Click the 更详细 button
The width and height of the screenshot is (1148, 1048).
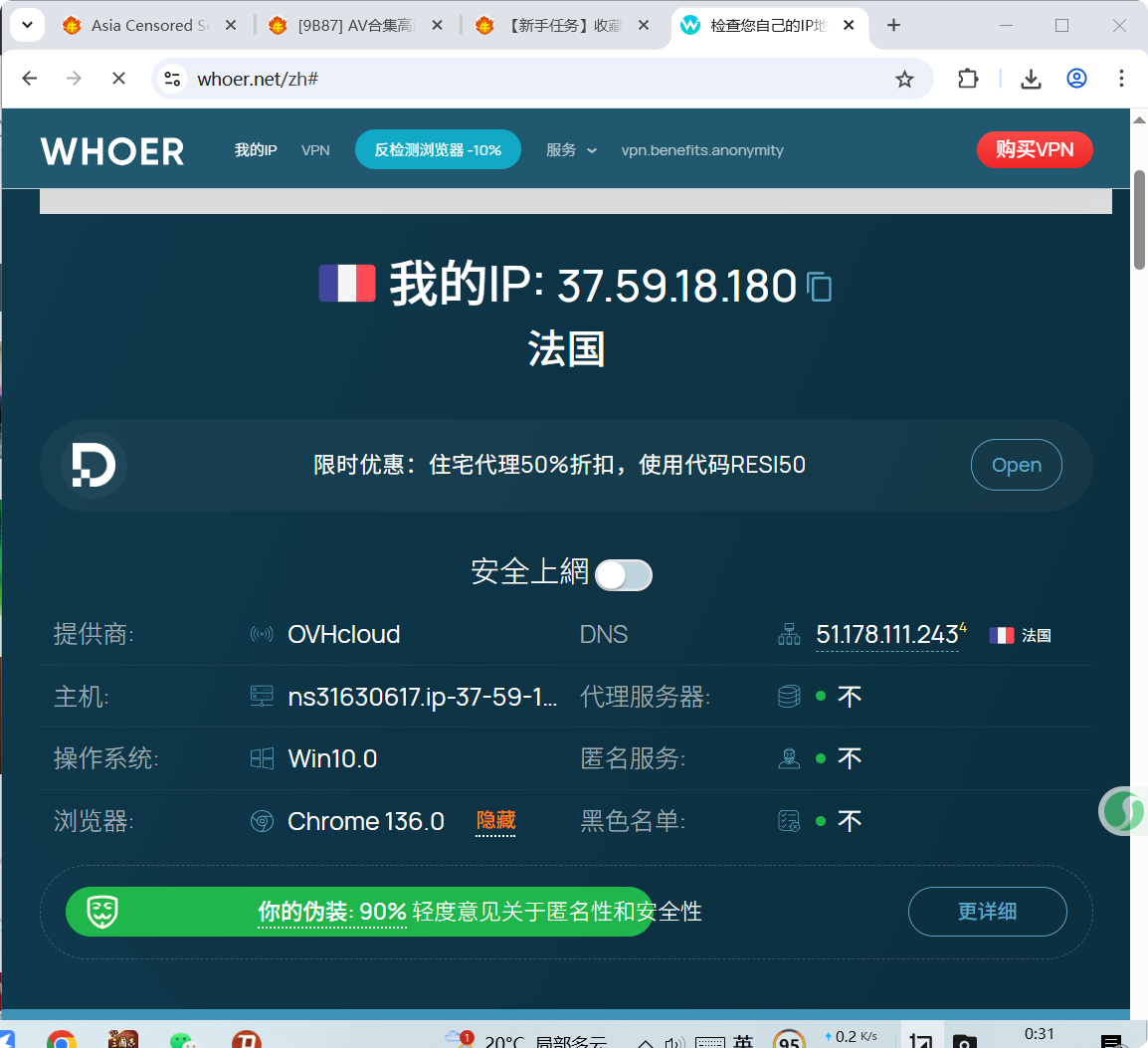pyautogui.click(x=987, y=912)
